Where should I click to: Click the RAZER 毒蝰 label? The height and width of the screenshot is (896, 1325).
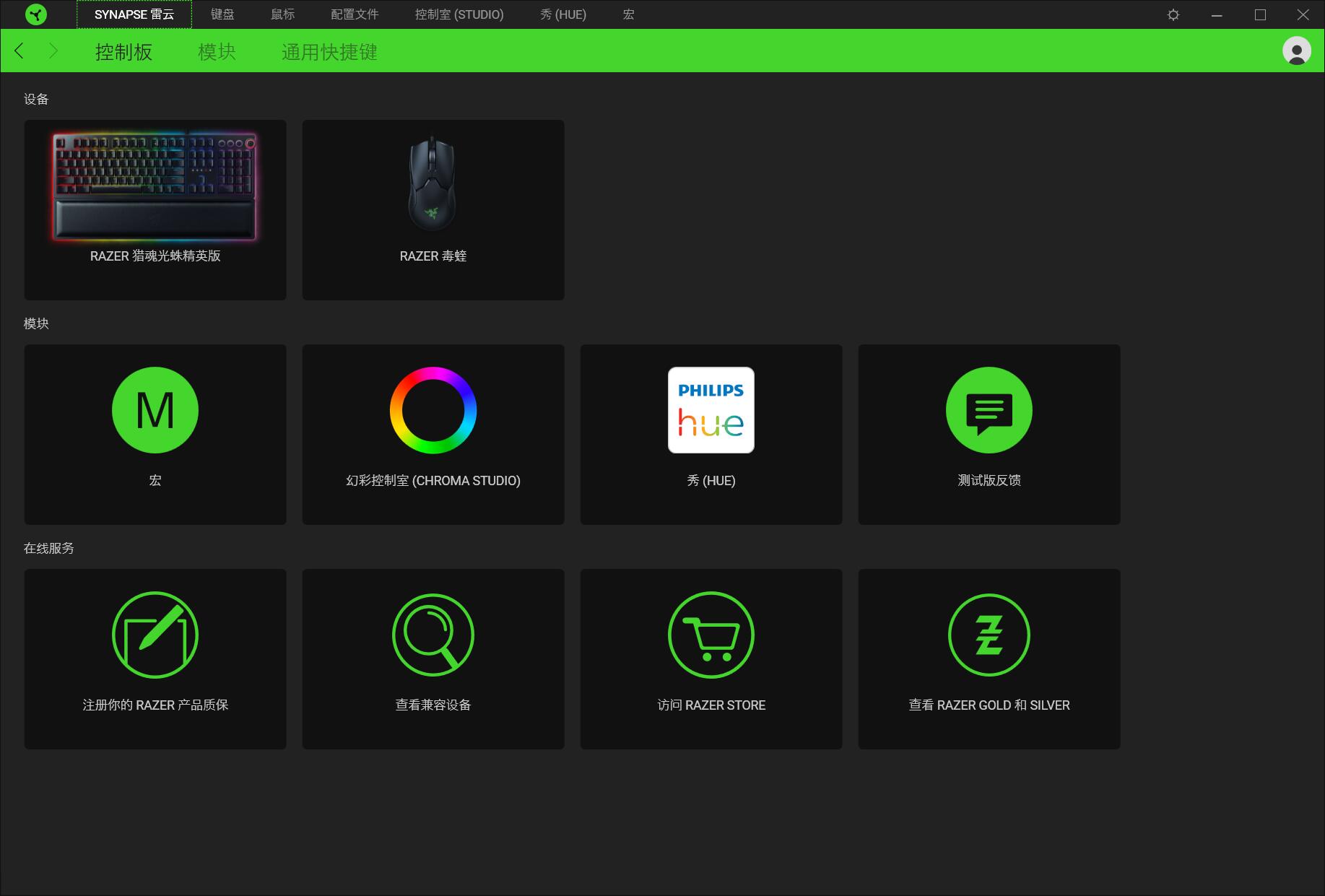coord(433,256)
